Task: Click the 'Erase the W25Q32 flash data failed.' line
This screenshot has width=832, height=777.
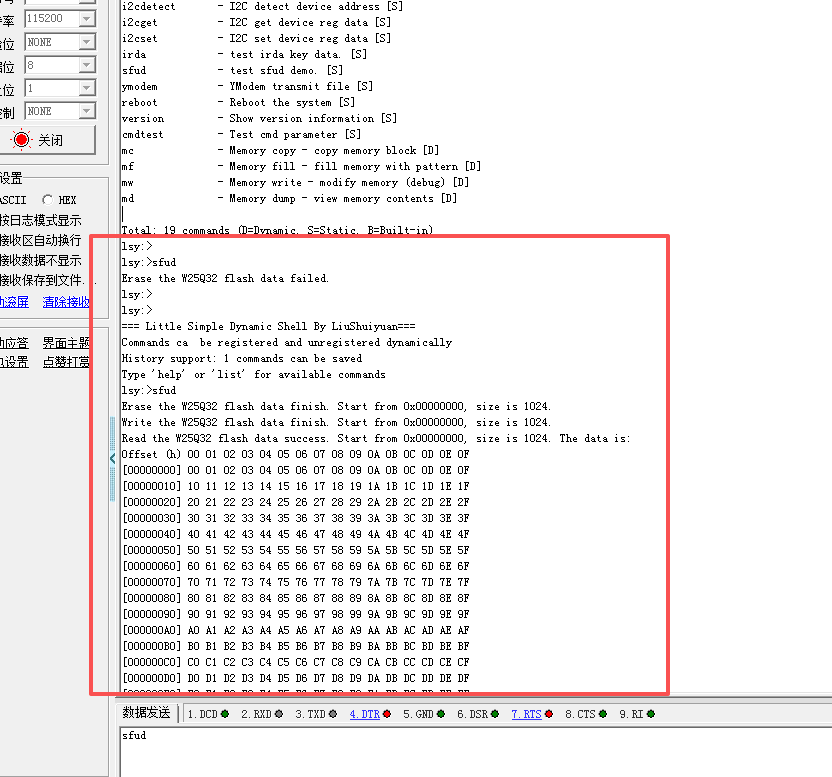Action: 225,278
